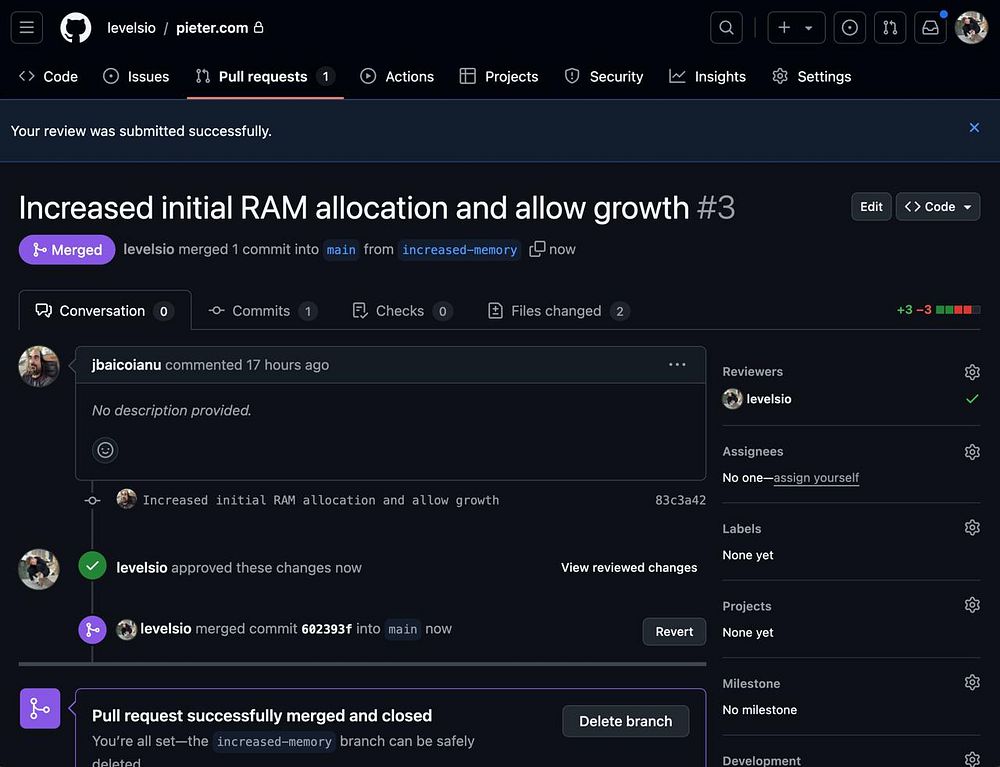Image resolution: width=1000 pixels, height=767 pixels.
Task: Open the notifications inbox icon
Action: tap(930, 28)
